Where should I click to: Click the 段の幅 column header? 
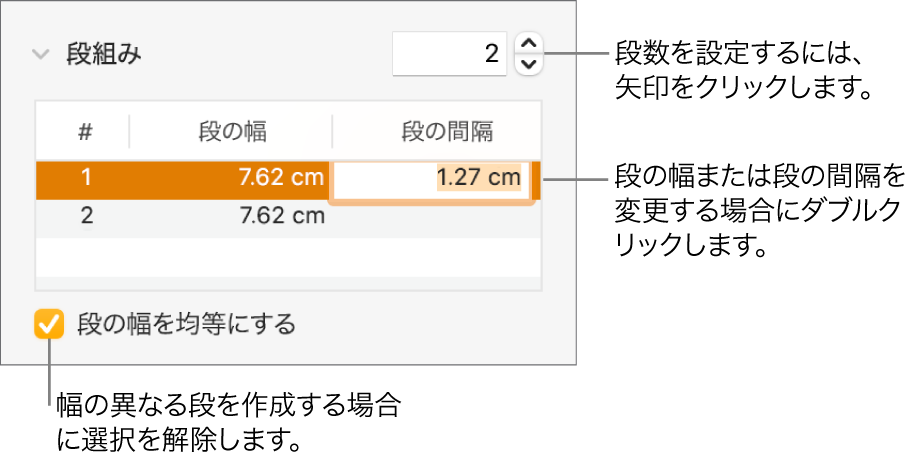231,131
